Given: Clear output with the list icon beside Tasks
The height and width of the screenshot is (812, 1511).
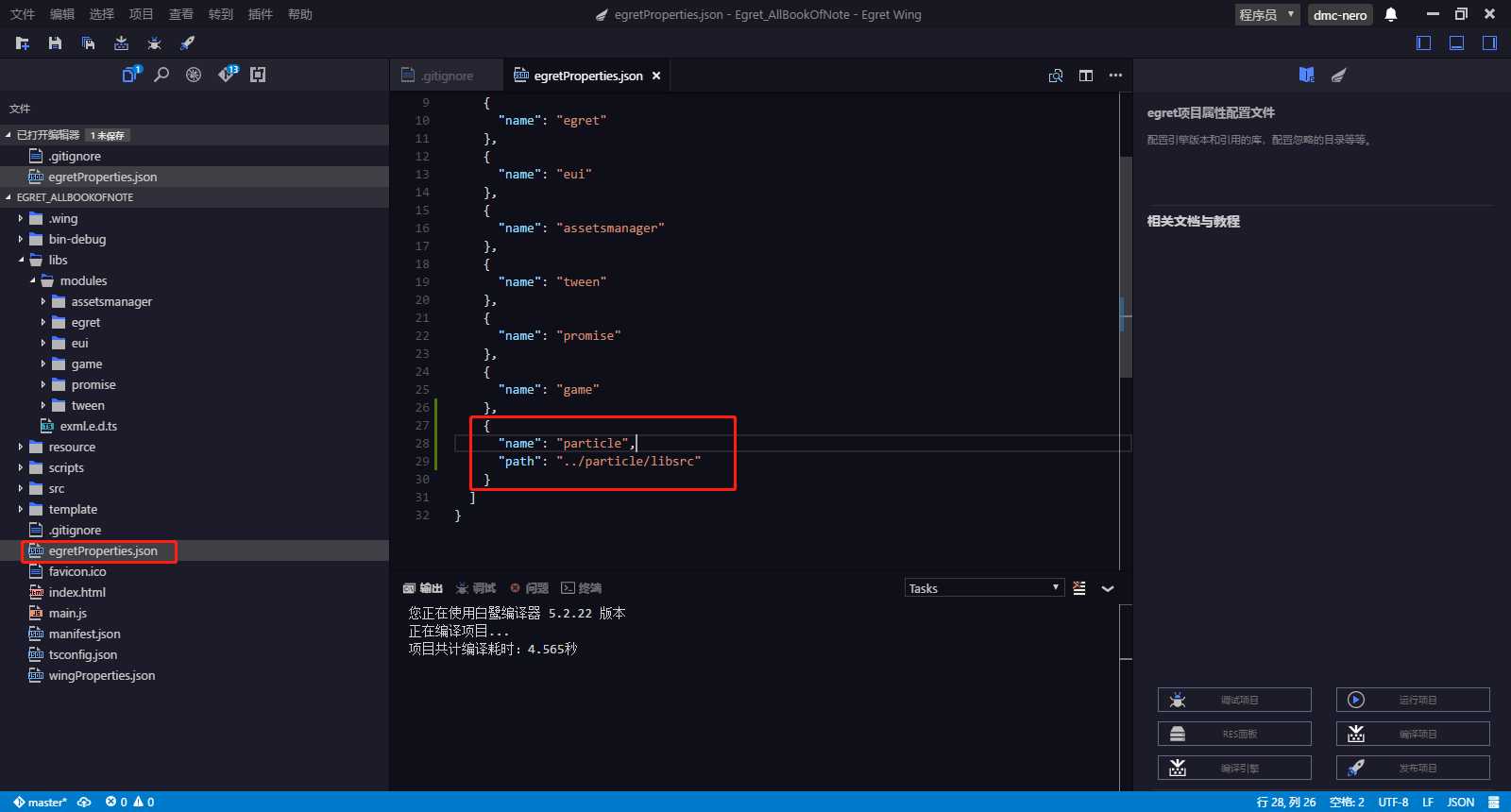Looking at the screenshot, I should pos(1079,588).
